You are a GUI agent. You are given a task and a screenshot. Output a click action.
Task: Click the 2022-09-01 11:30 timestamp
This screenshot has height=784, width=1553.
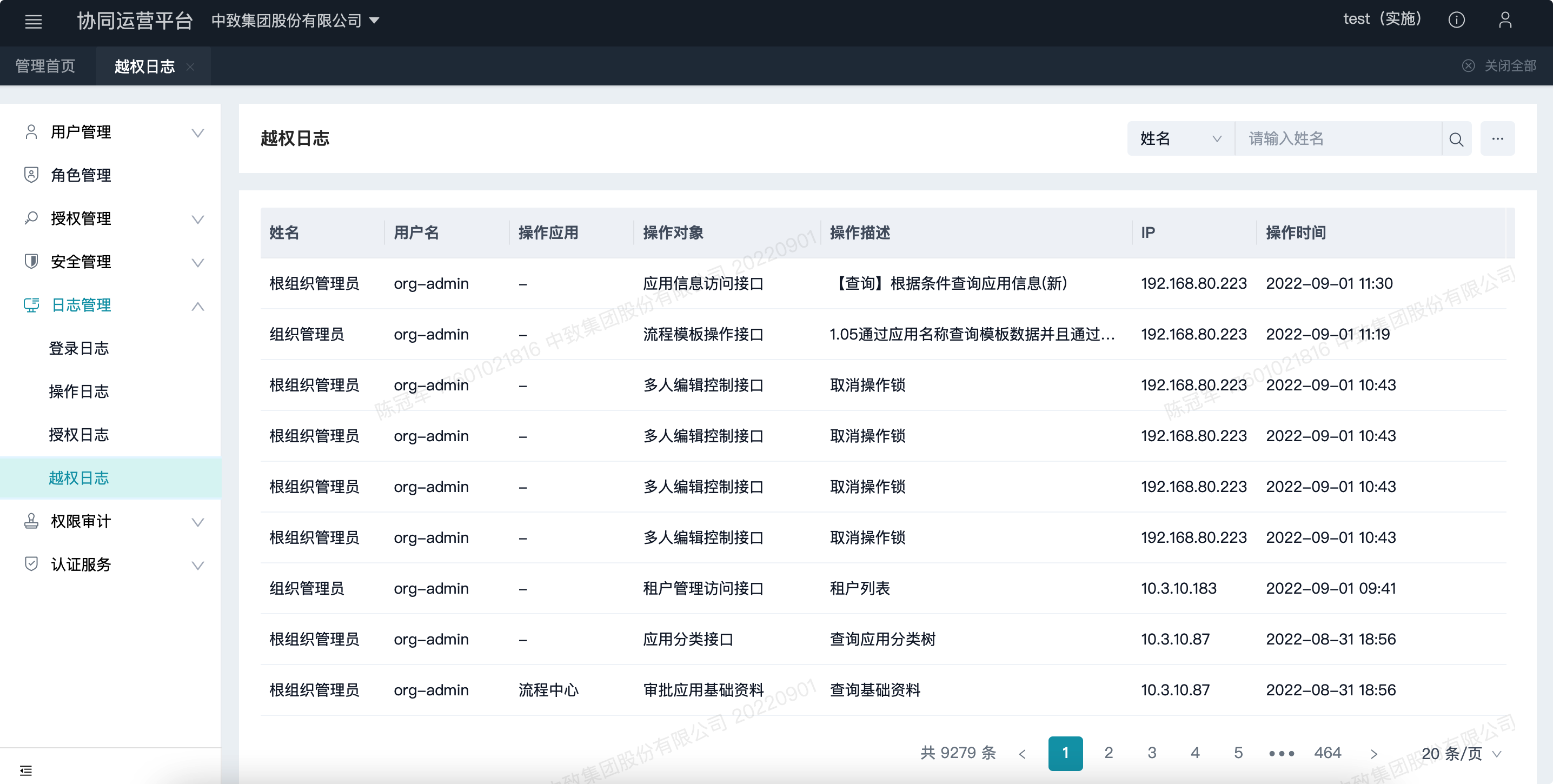pyautogui.click(x=1329, y=284)
